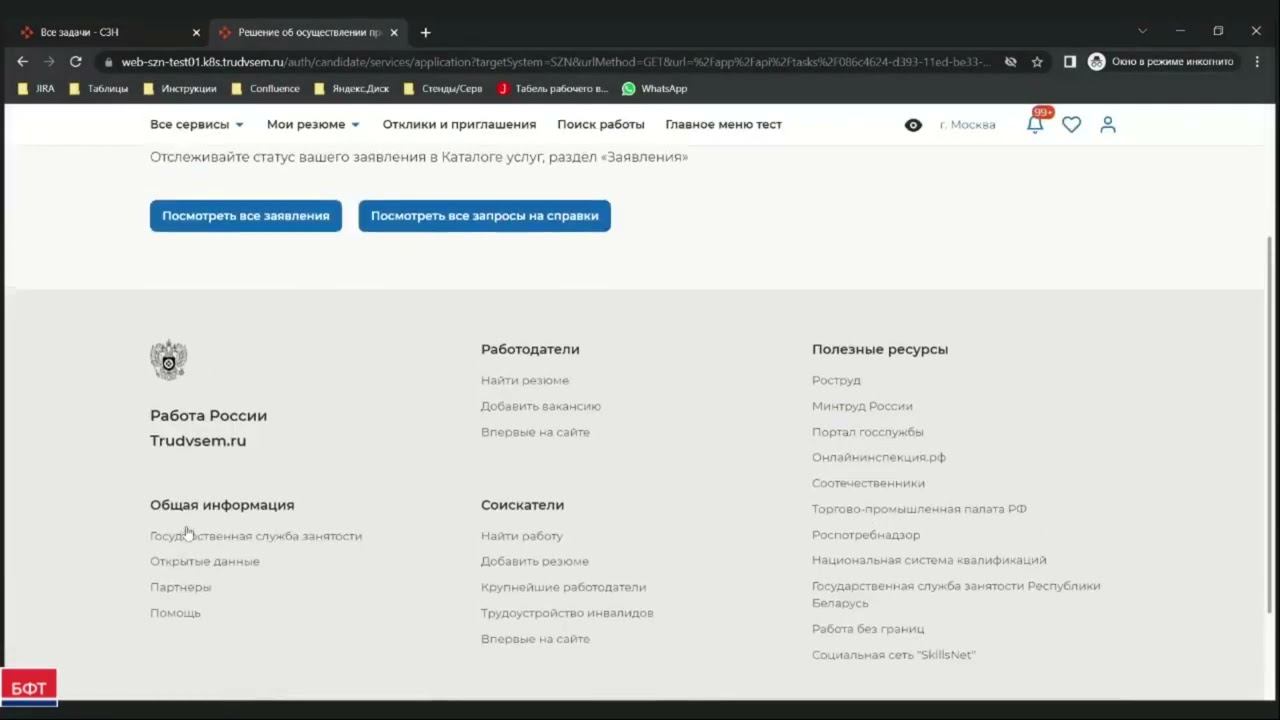Open 'Роспотребнадзор' link
Screen dimensions: 1280x720
866,535
